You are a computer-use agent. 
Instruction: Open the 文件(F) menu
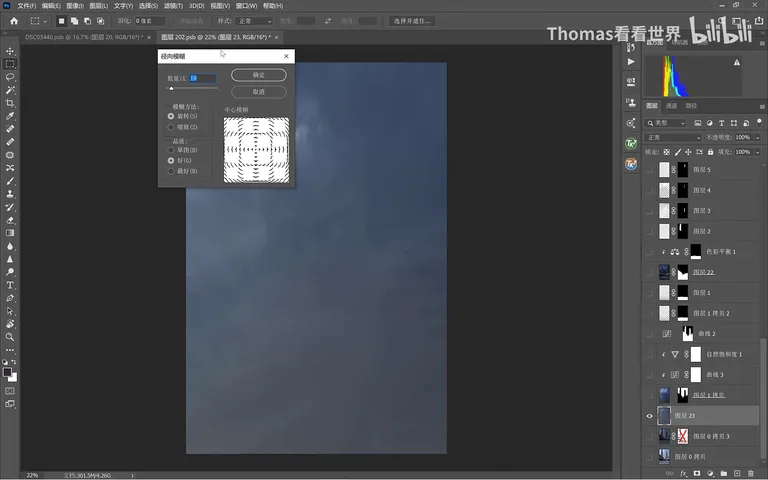point(26,6)
